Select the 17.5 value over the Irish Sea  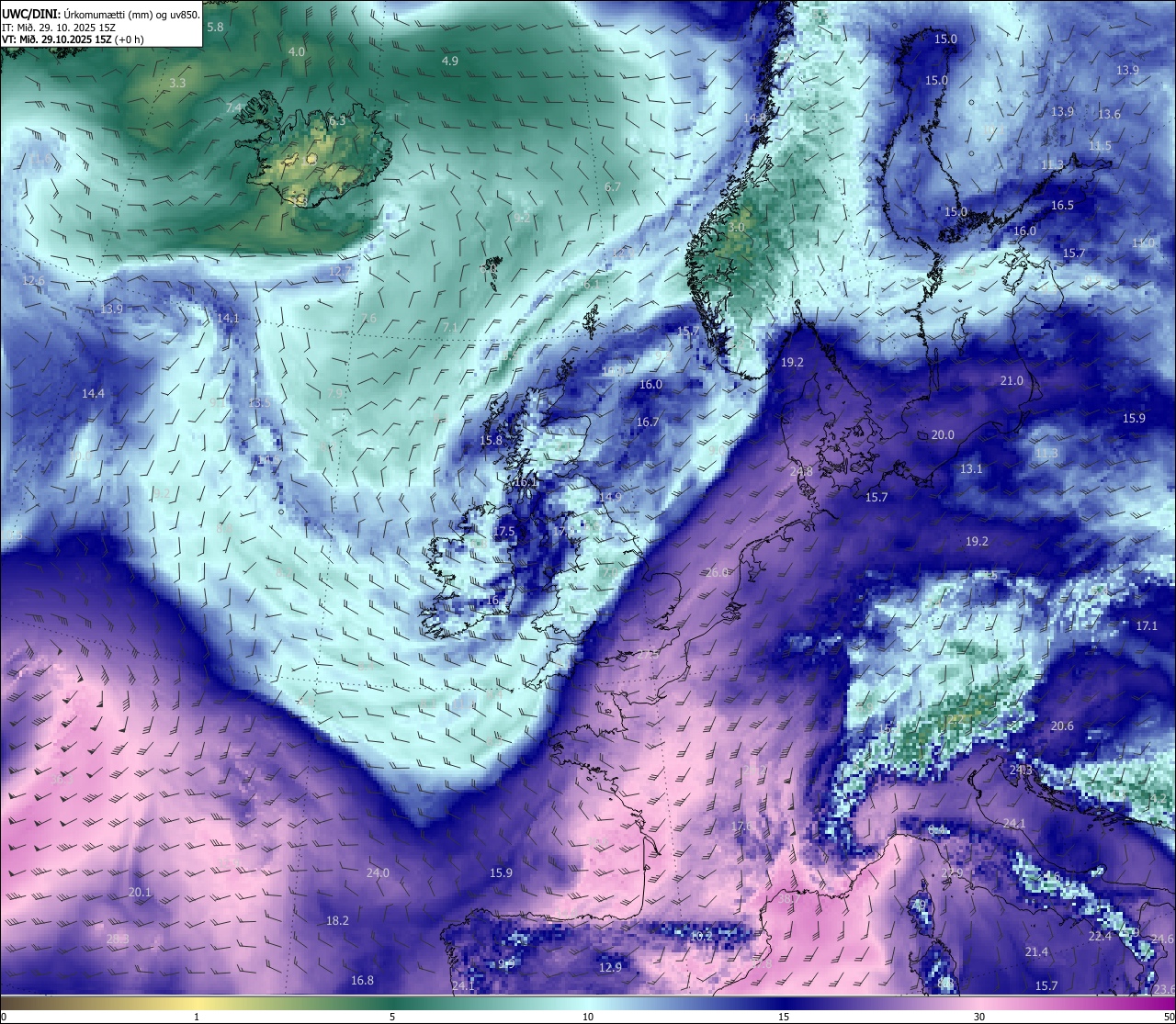pos(503,533)
